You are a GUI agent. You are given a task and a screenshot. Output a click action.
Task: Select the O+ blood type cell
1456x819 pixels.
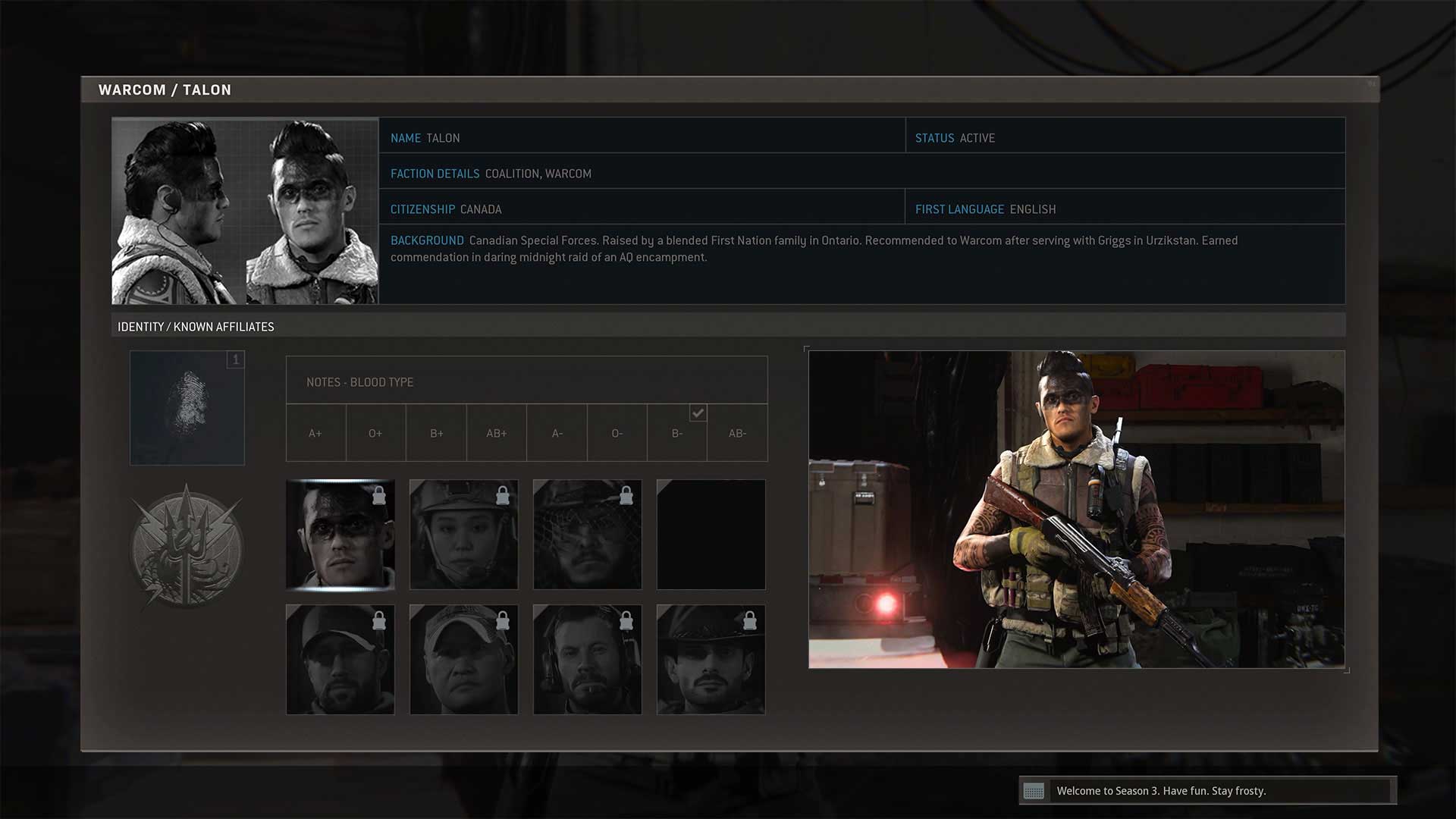tap(375, 433)
